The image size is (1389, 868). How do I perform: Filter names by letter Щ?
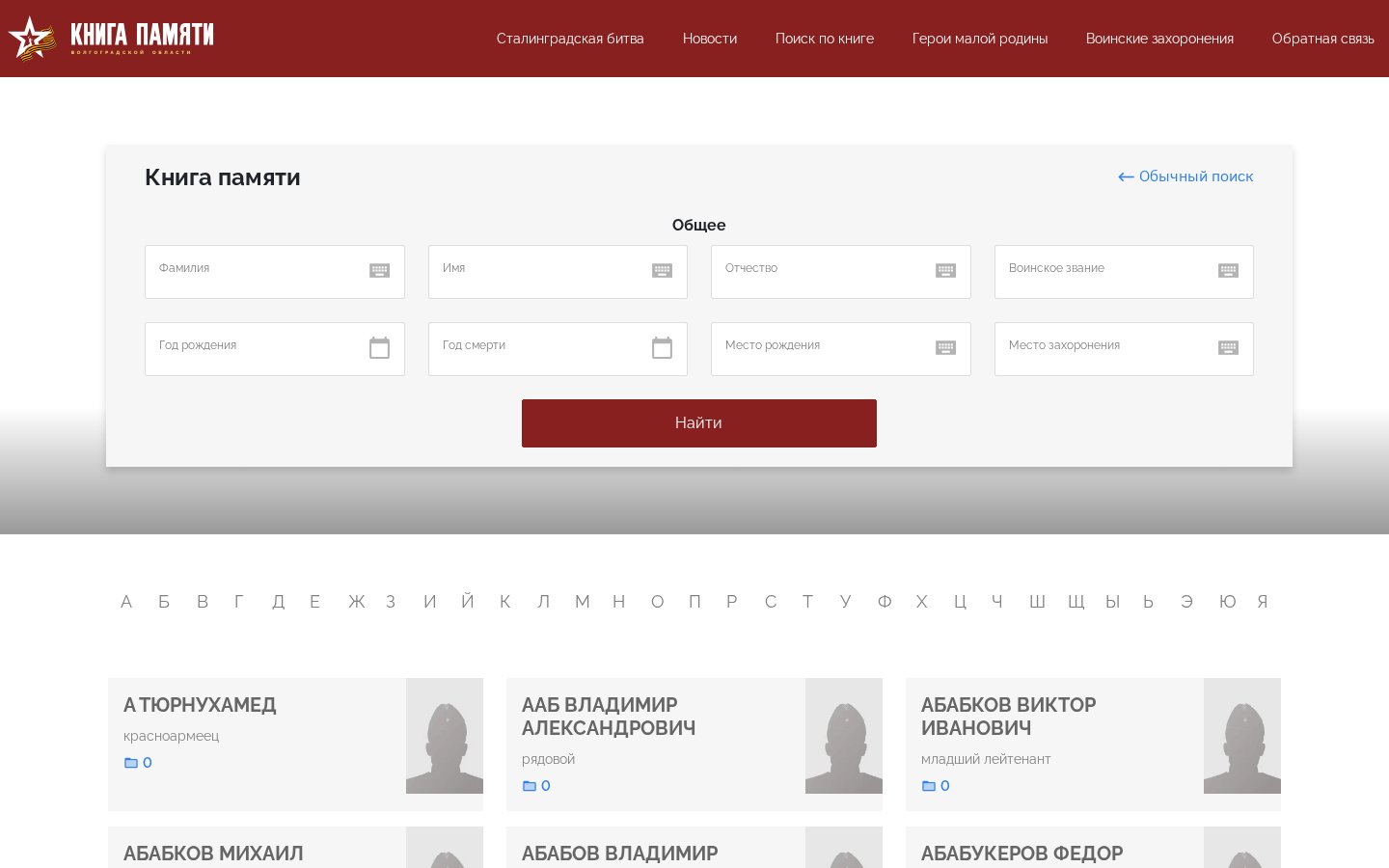coord(1076,602)
